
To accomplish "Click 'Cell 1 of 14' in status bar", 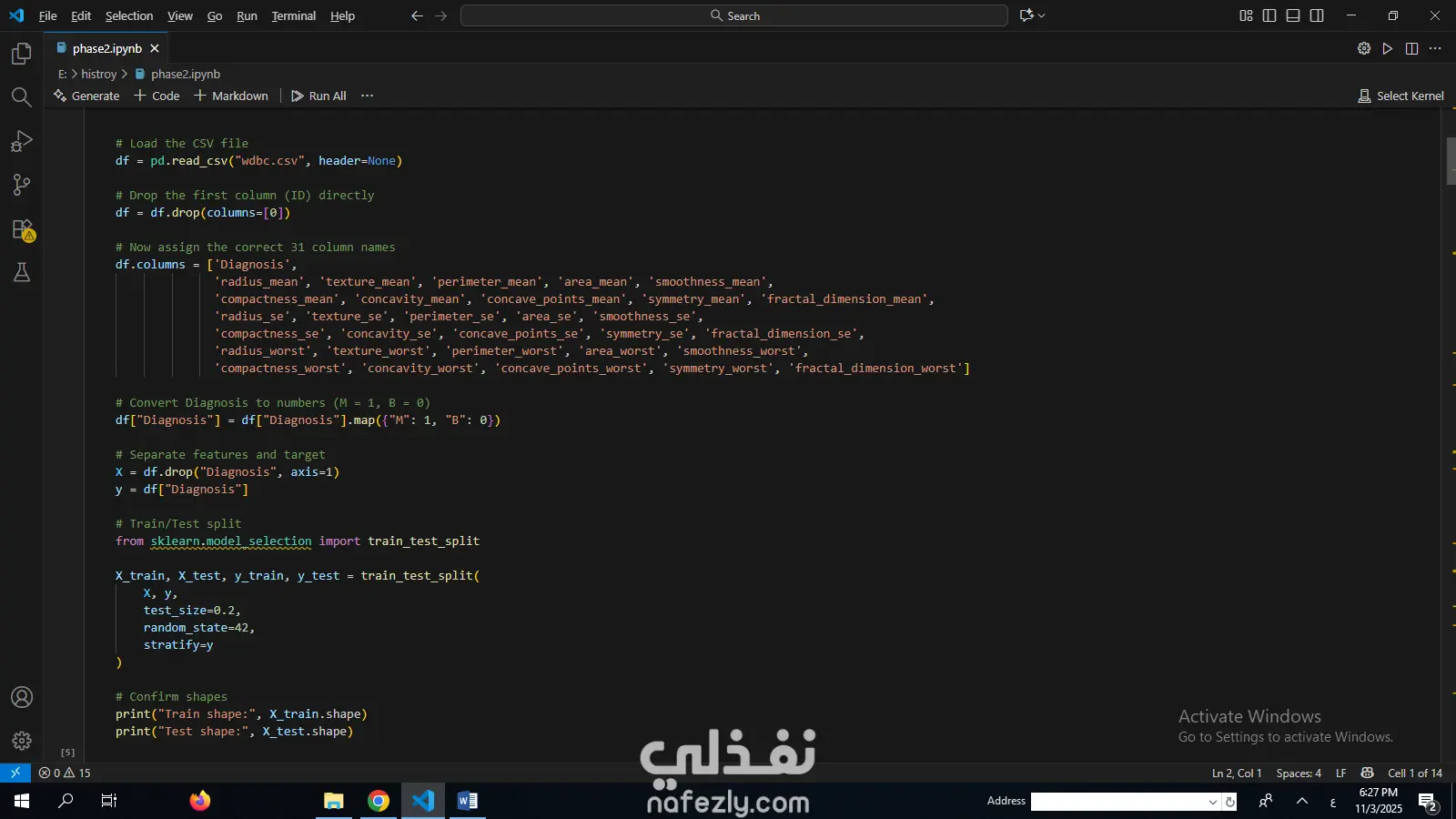I will (x=1415, y=773).
